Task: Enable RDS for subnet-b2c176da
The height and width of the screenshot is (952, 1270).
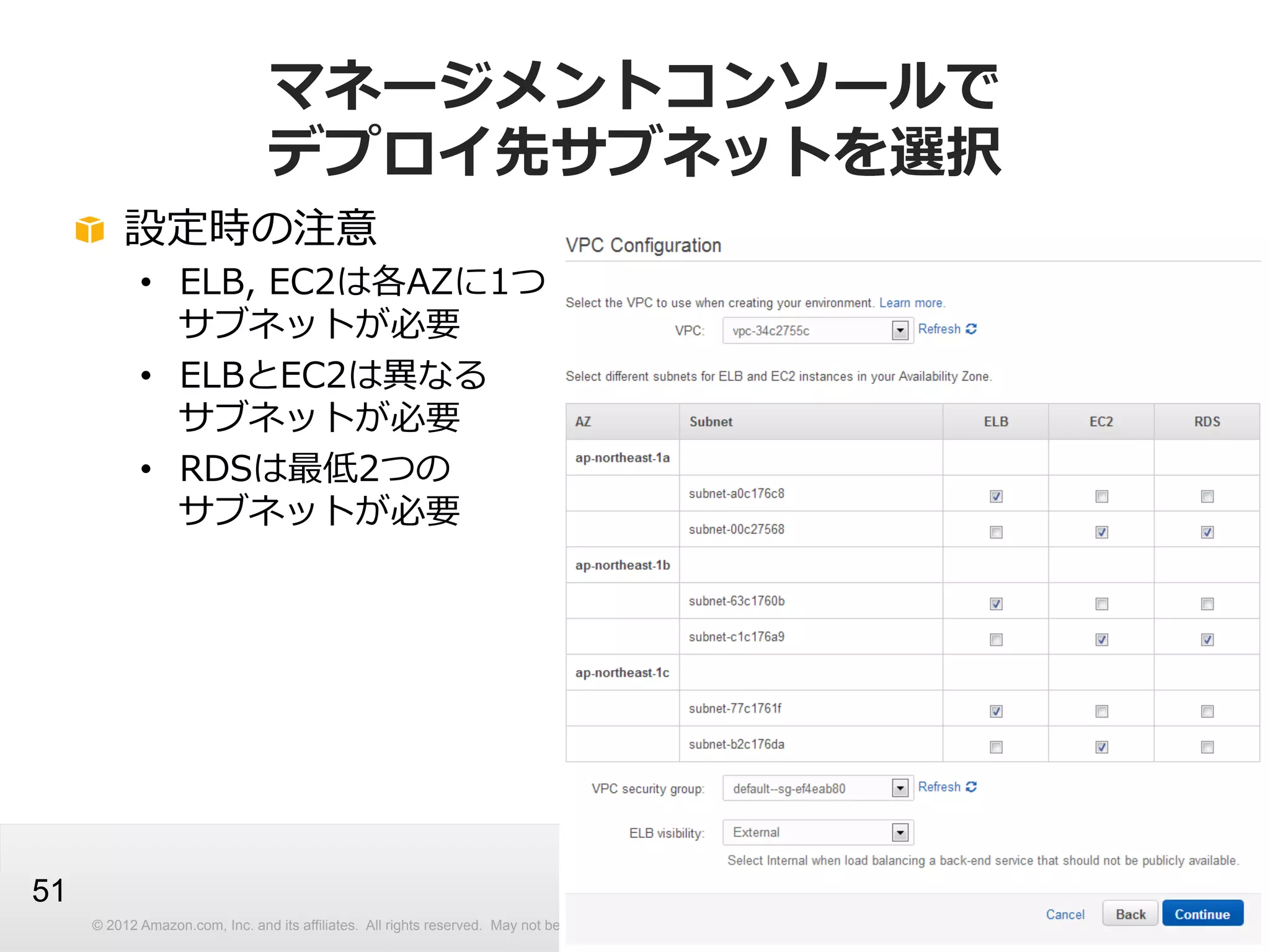Action: tap(1207, 747)
